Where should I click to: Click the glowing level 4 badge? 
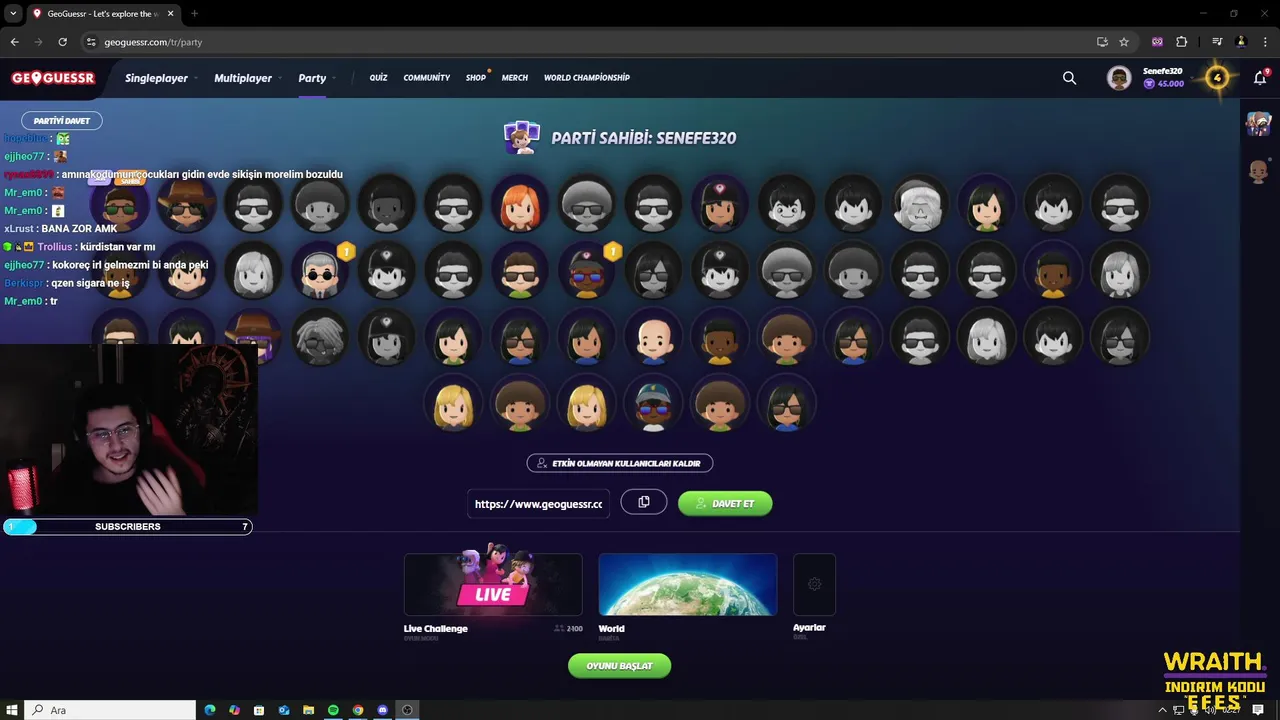(1217, 78)
